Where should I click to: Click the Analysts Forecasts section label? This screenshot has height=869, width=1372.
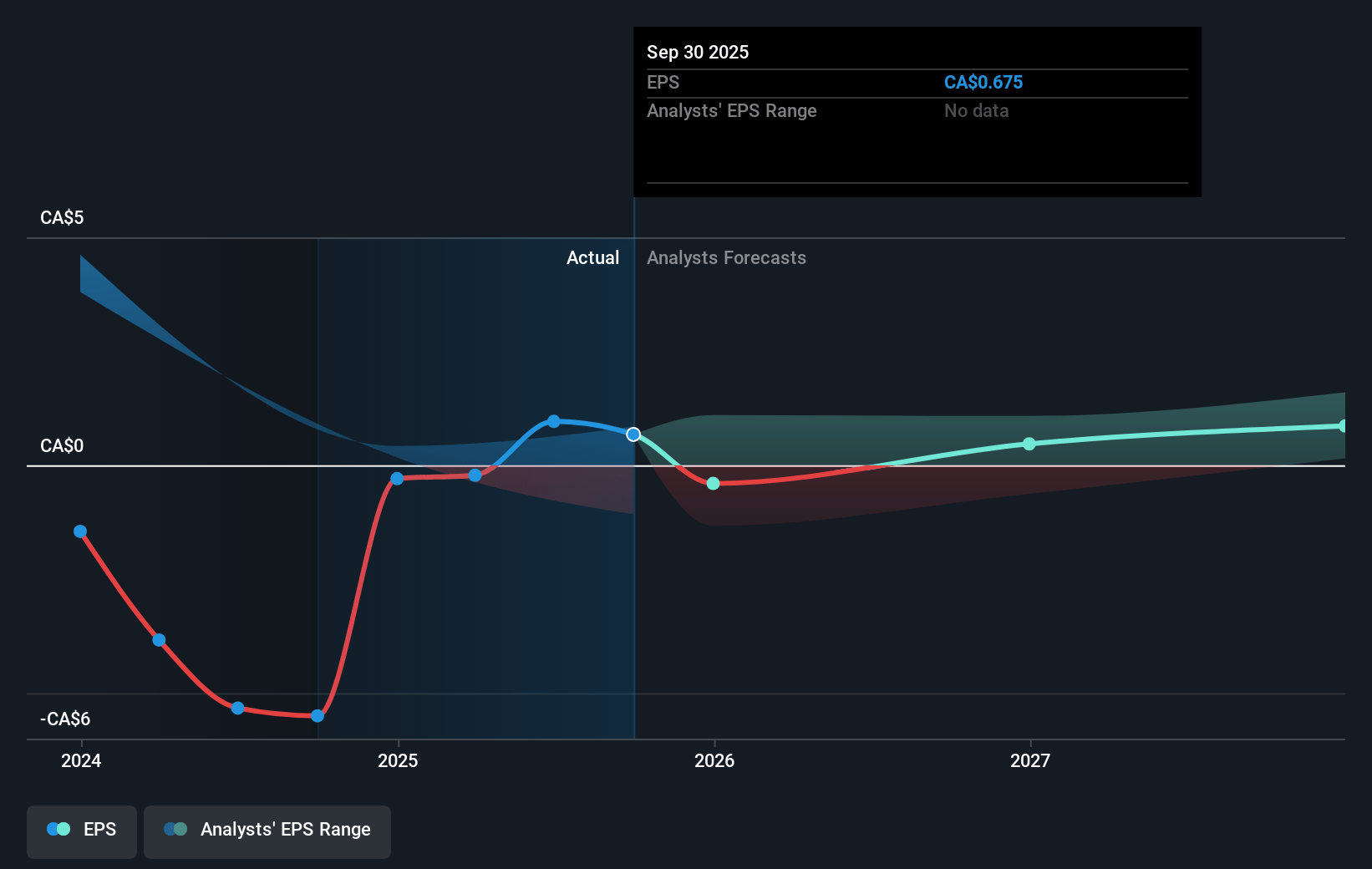(726, 258)
